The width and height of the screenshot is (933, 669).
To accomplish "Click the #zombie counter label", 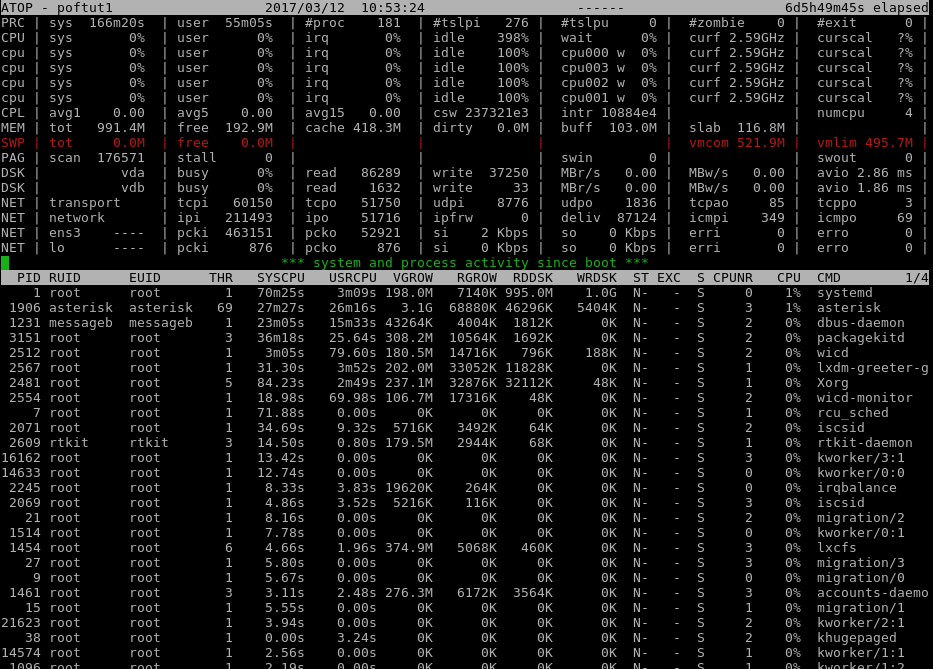I will 717,23.
